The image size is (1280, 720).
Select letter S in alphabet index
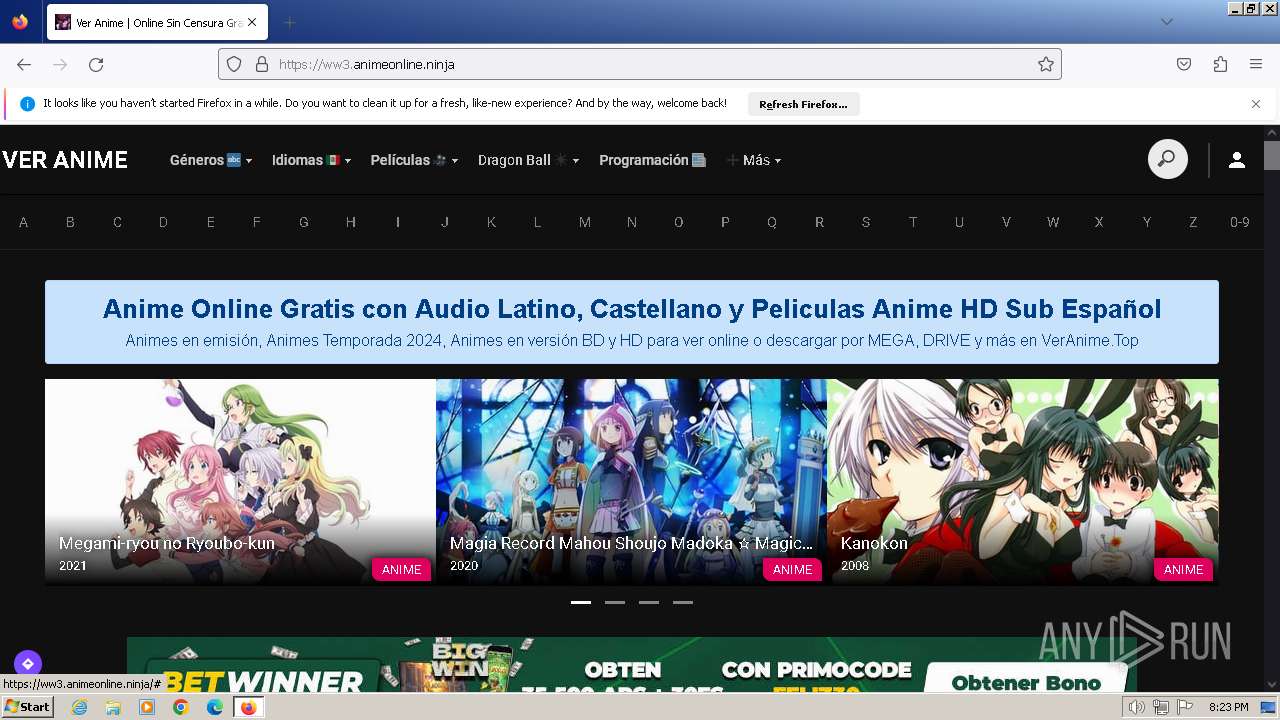click(x=866, y=222)
